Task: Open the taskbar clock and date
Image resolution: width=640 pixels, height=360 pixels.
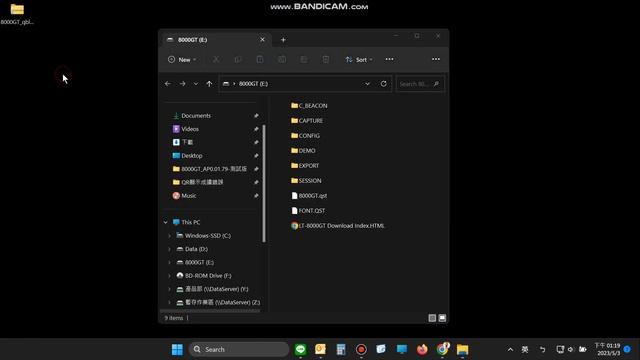Action: click(x=607, y=349)
